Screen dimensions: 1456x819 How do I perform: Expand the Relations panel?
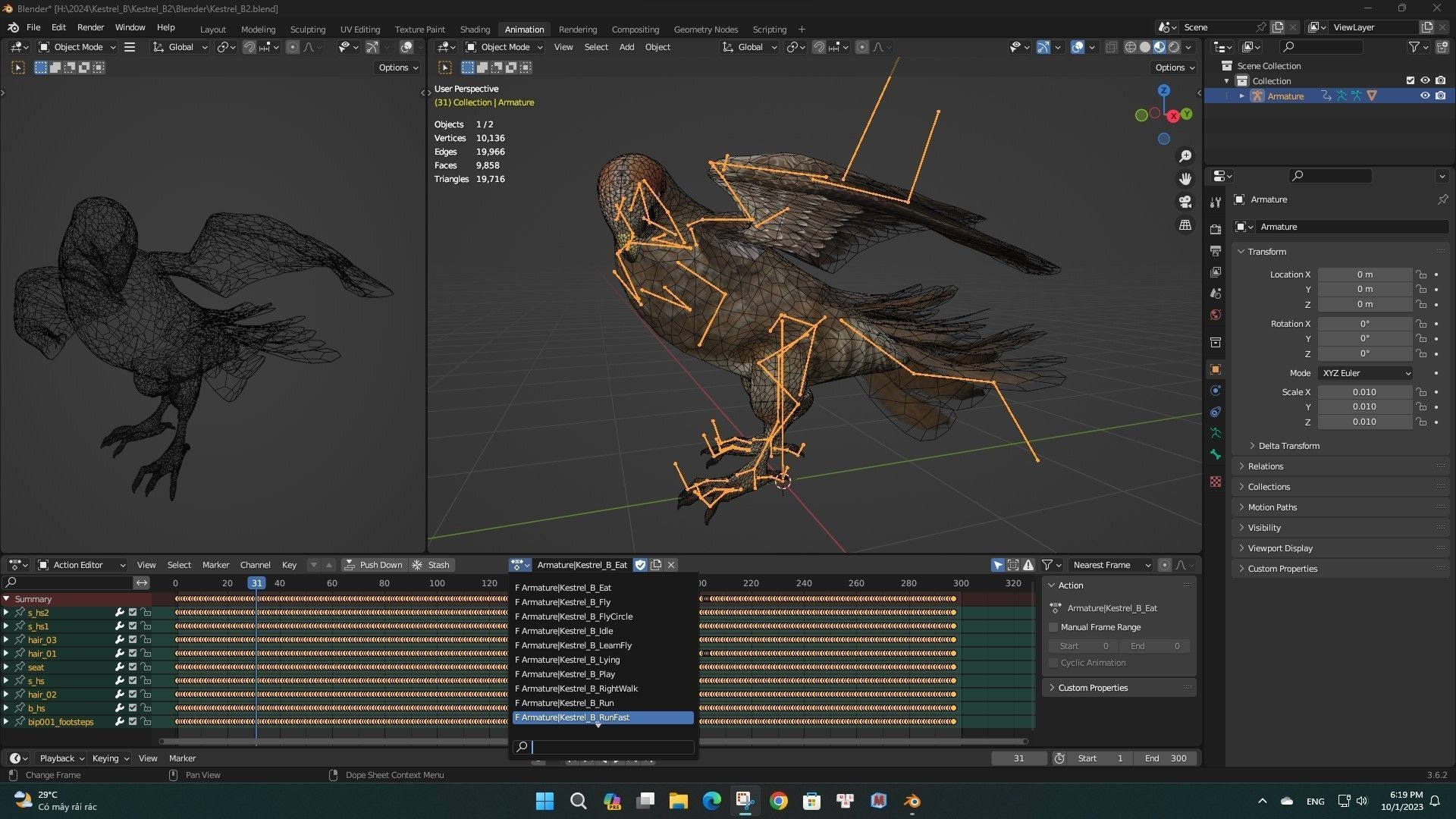(1265, 466)
